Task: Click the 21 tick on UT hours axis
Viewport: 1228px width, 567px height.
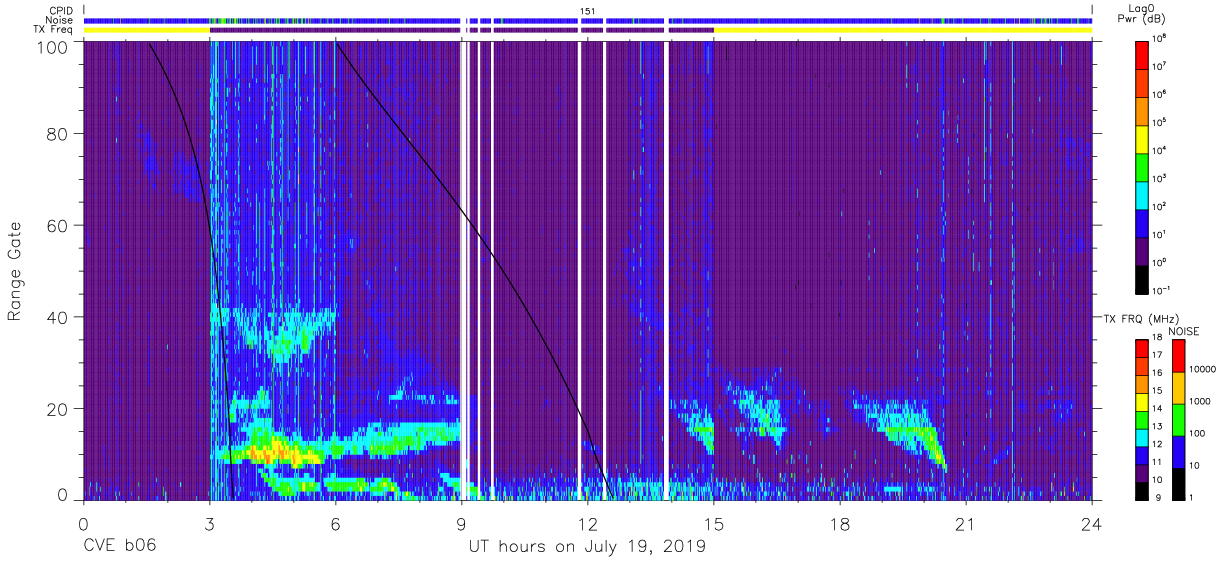Action: tap(966, 523)
